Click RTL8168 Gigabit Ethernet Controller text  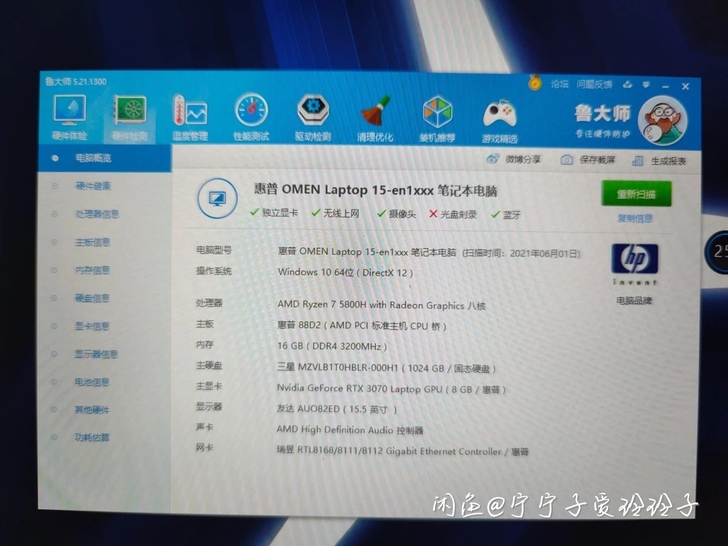(x=403, y=451)
